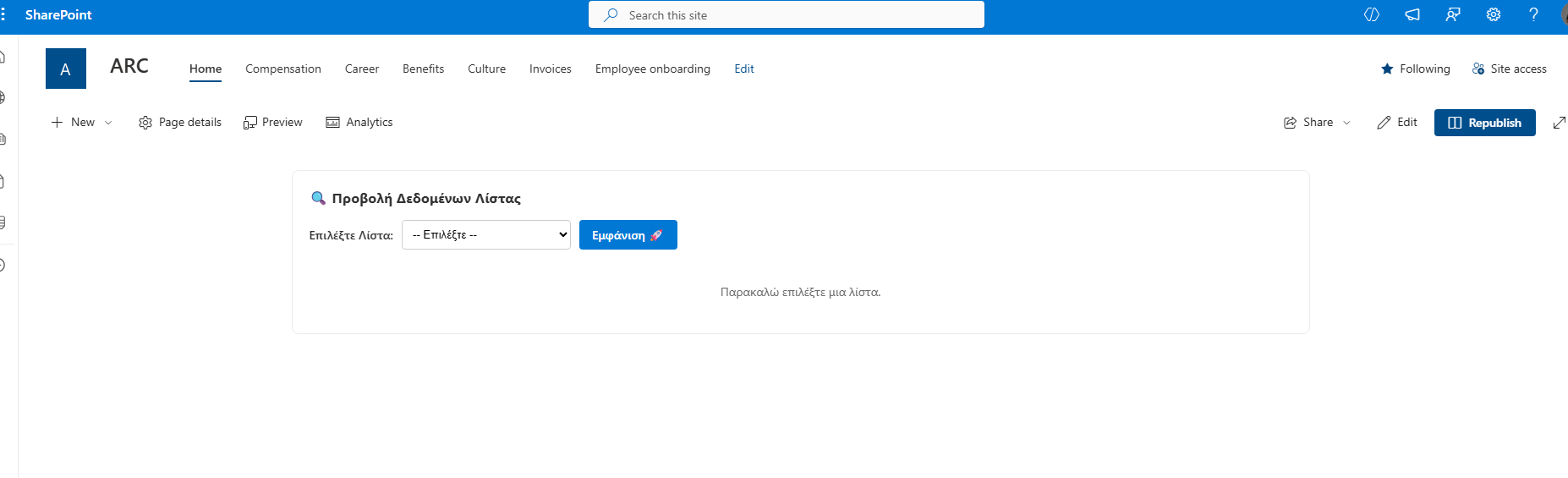
Task: Open the megaphone announcements icon
Action: tap(1412, 15)
